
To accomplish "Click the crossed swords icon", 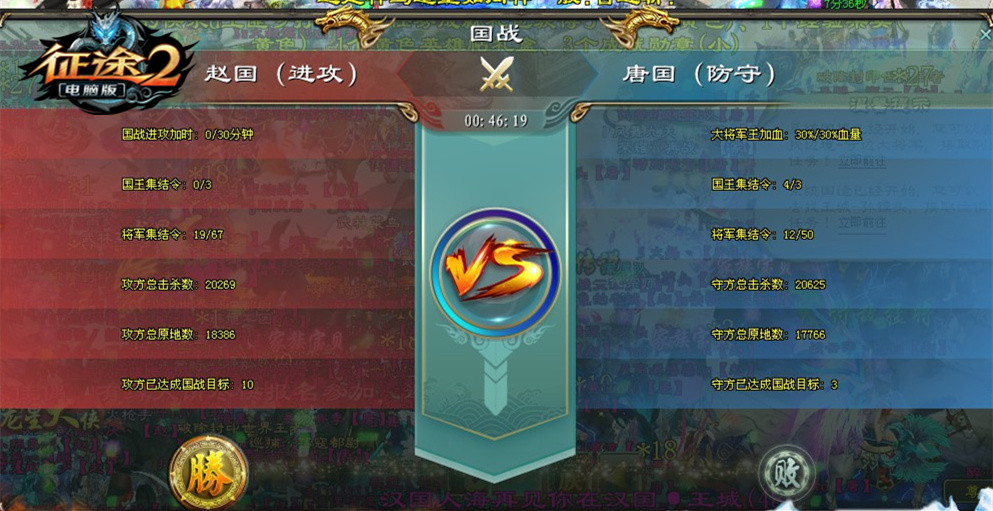I will [496, 74].
